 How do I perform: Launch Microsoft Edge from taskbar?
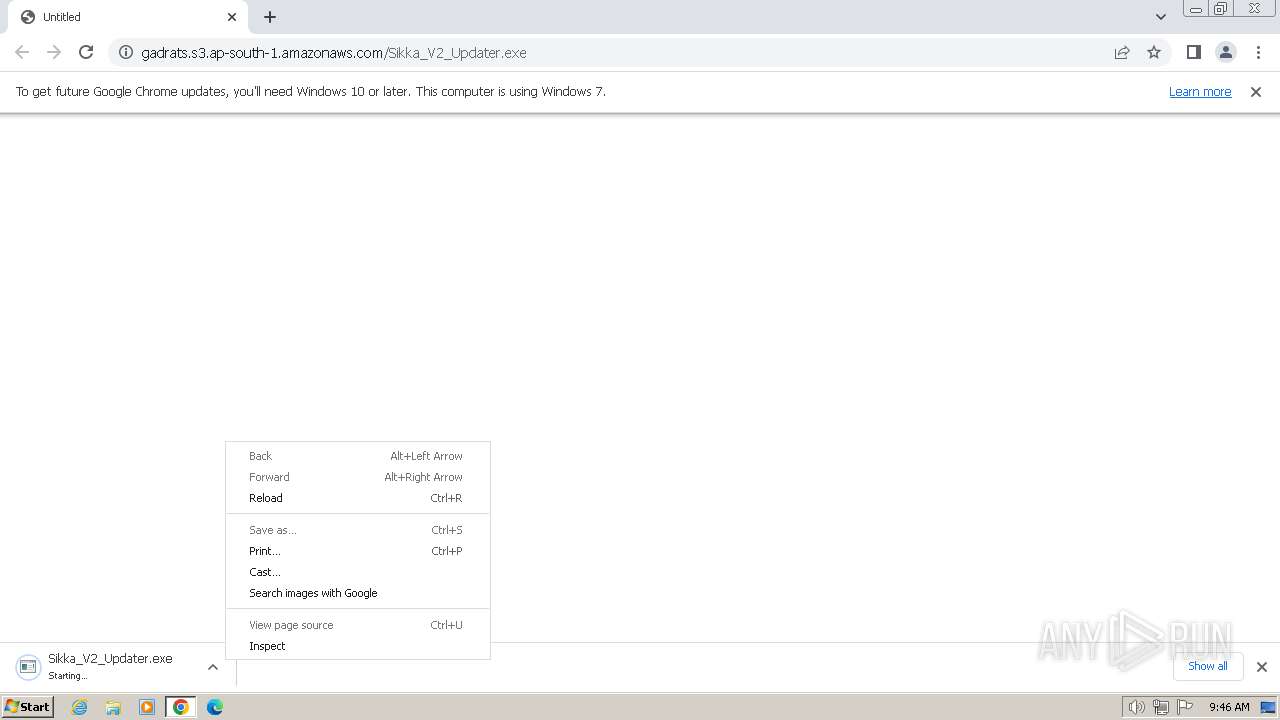click(x=215, y=707)
